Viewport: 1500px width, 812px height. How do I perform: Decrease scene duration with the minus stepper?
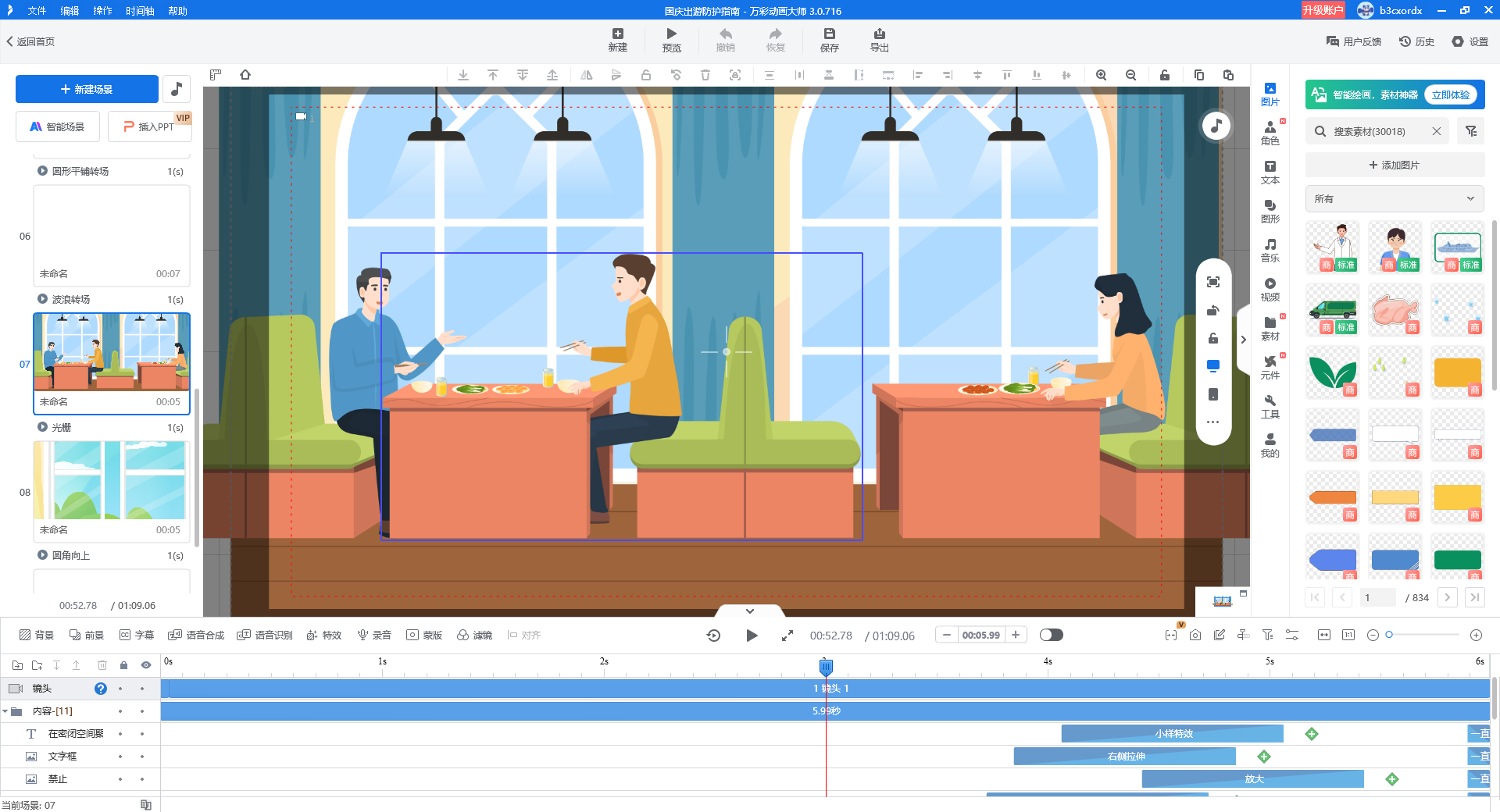[947, 635]
